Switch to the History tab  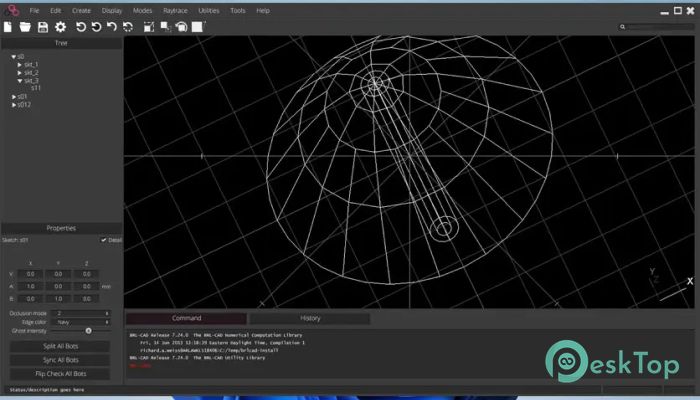click(x=310, y=318)
